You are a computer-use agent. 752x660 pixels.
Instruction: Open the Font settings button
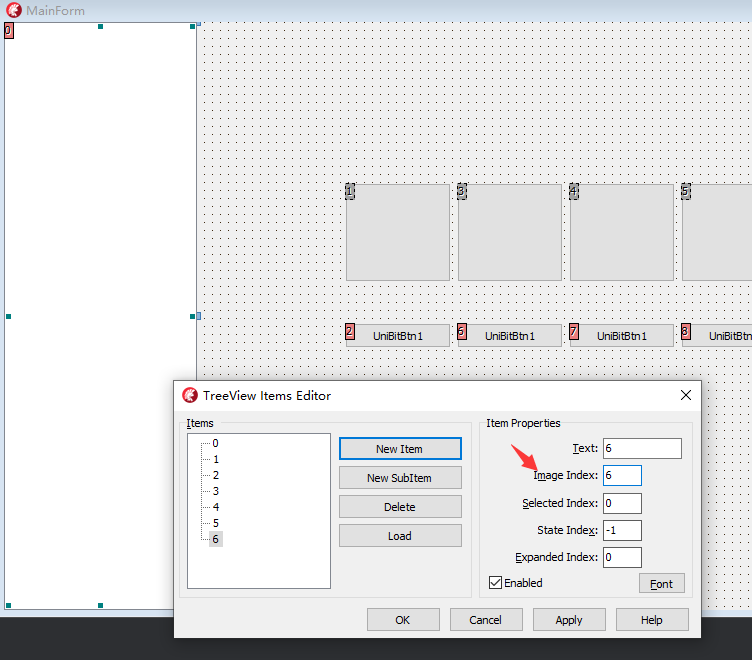click(661, 583)
